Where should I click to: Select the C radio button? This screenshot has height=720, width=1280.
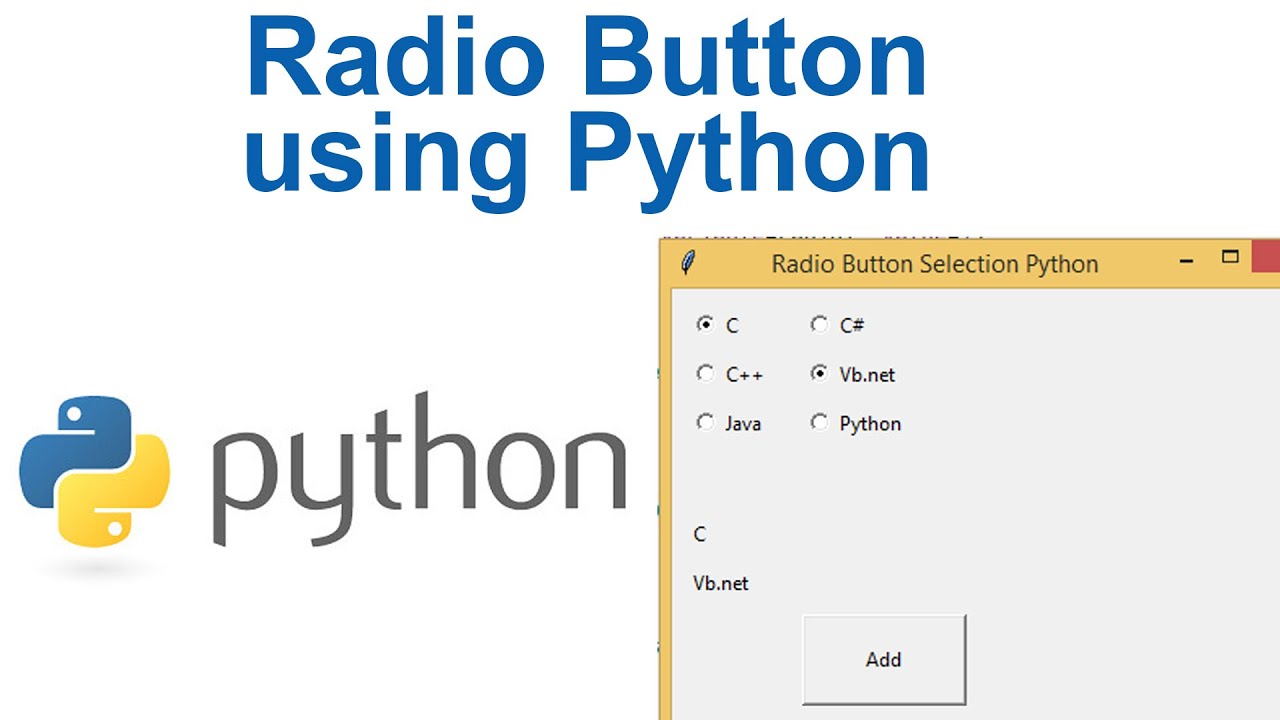tap(706, 324)
